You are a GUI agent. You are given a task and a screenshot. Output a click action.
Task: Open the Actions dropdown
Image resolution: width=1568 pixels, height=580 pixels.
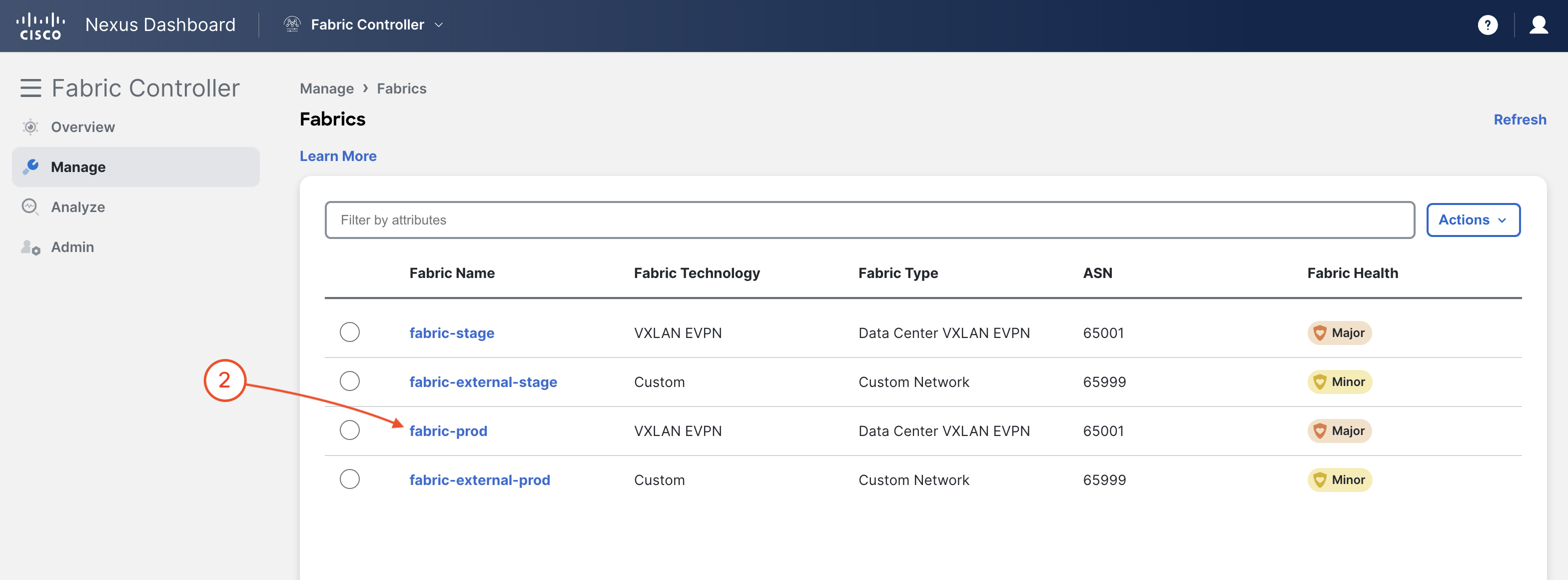pyautogui.click(x=1473, y=220)
